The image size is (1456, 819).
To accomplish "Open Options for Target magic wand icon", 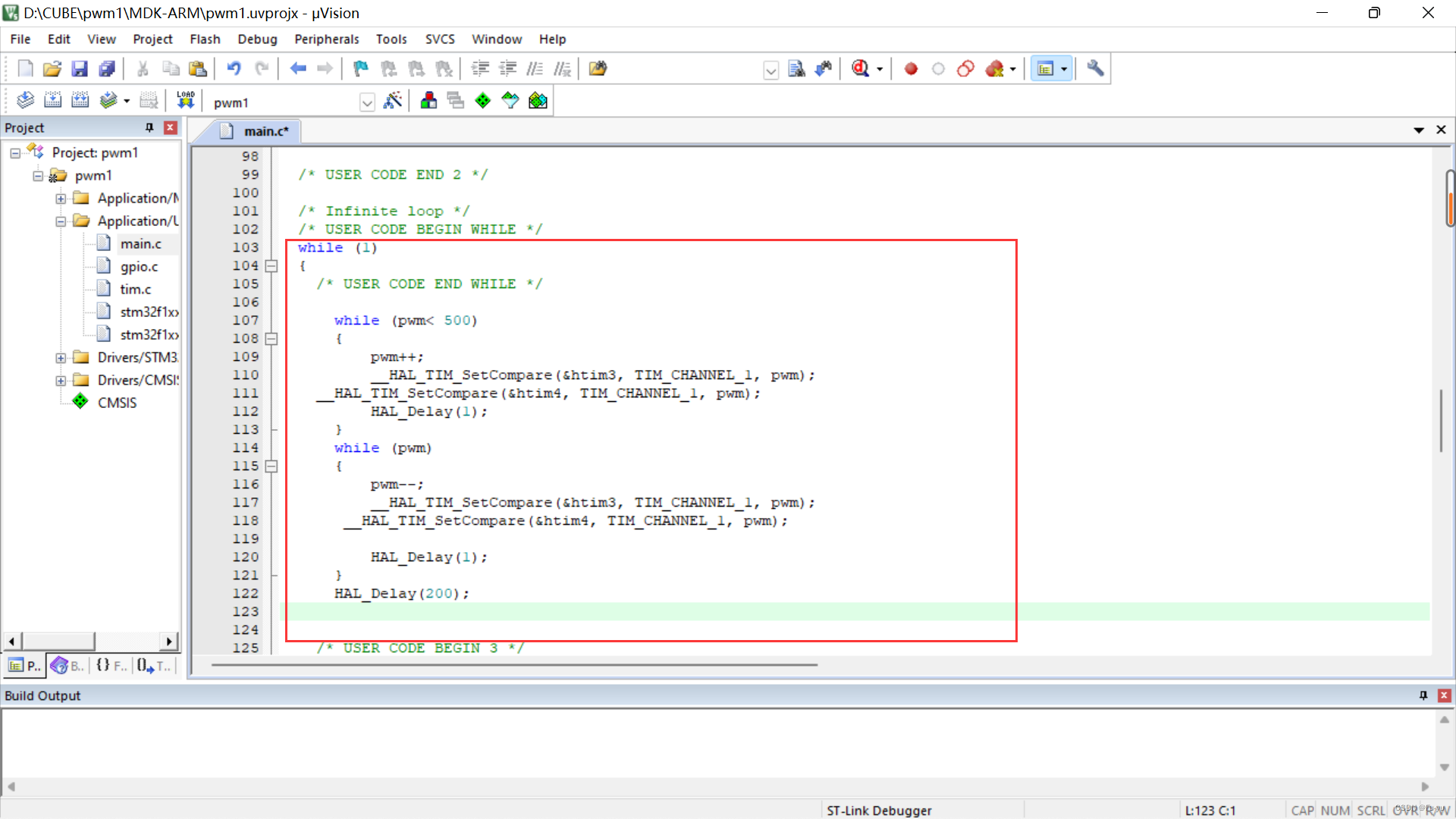I will 393,101.
